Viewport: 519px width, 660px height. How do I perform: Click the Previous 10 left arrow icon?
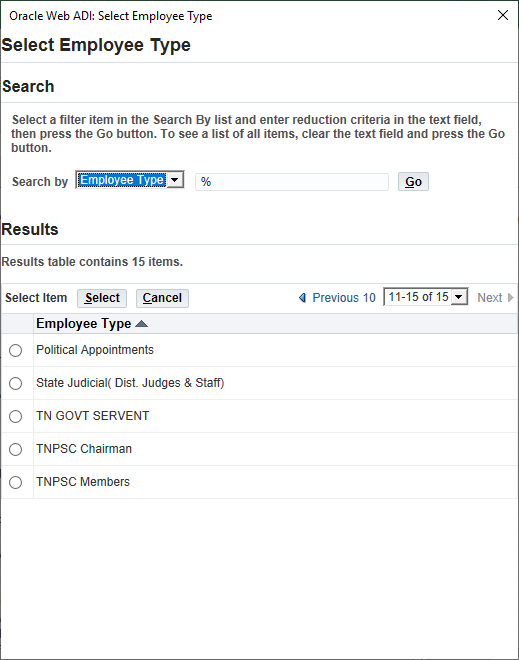tap(302, 298)
